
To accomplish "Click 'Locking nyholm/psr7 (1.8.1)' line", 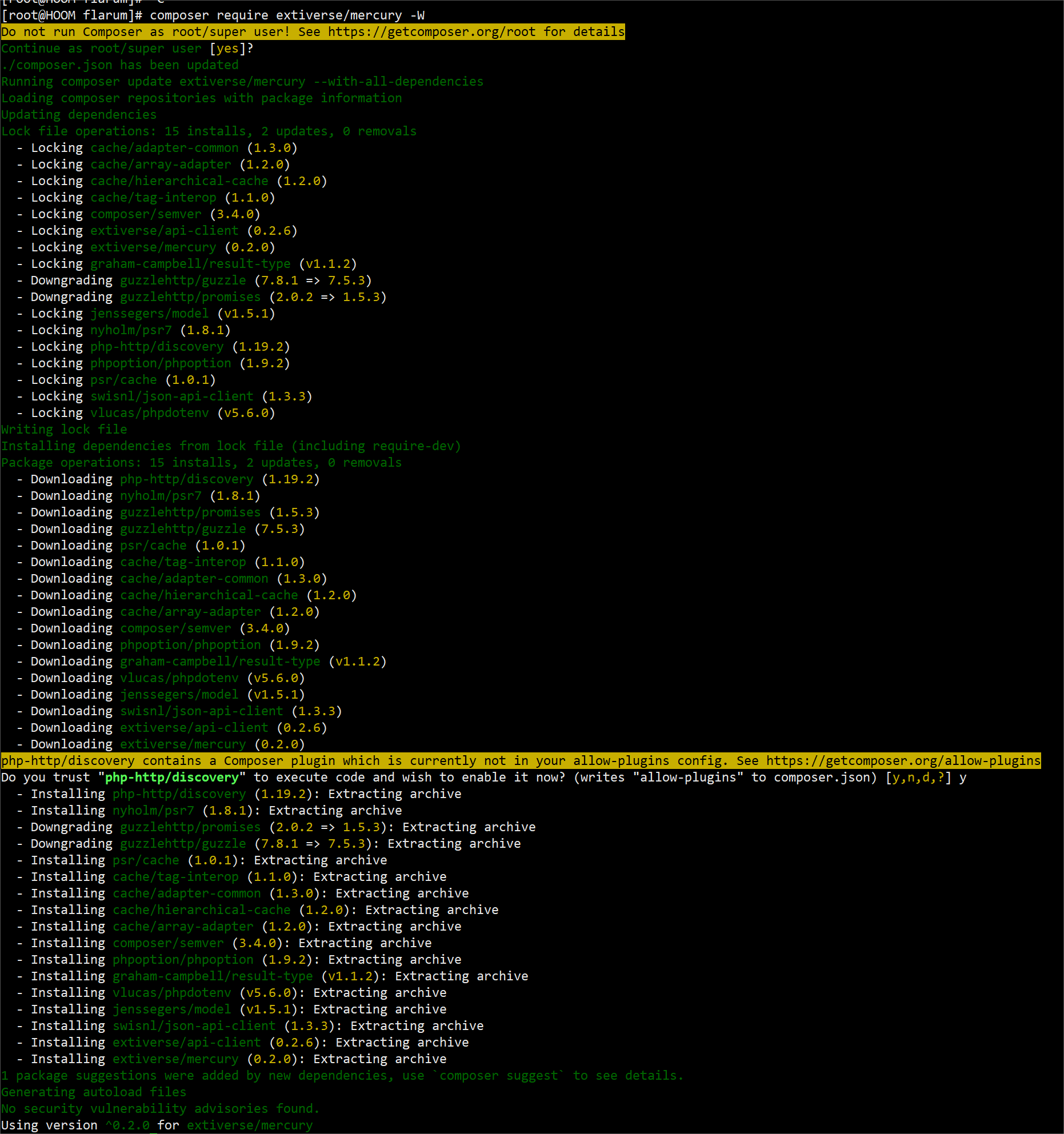I will click(x=123, y=330).
